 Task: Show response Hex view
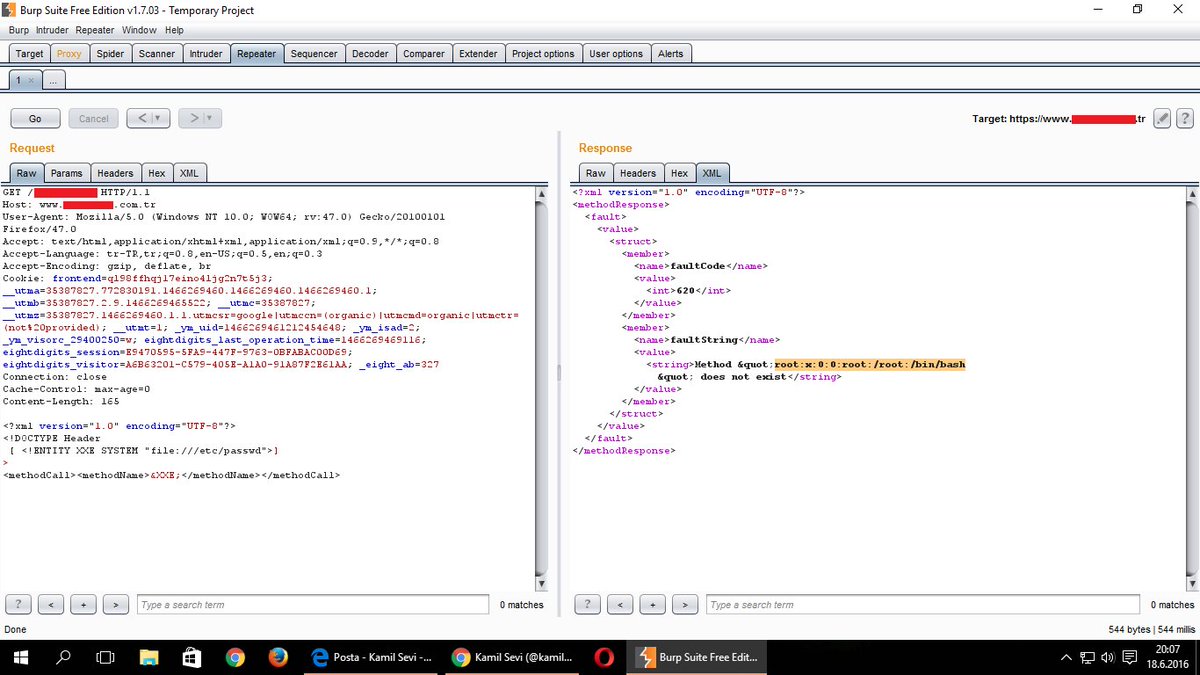[679, 173]
